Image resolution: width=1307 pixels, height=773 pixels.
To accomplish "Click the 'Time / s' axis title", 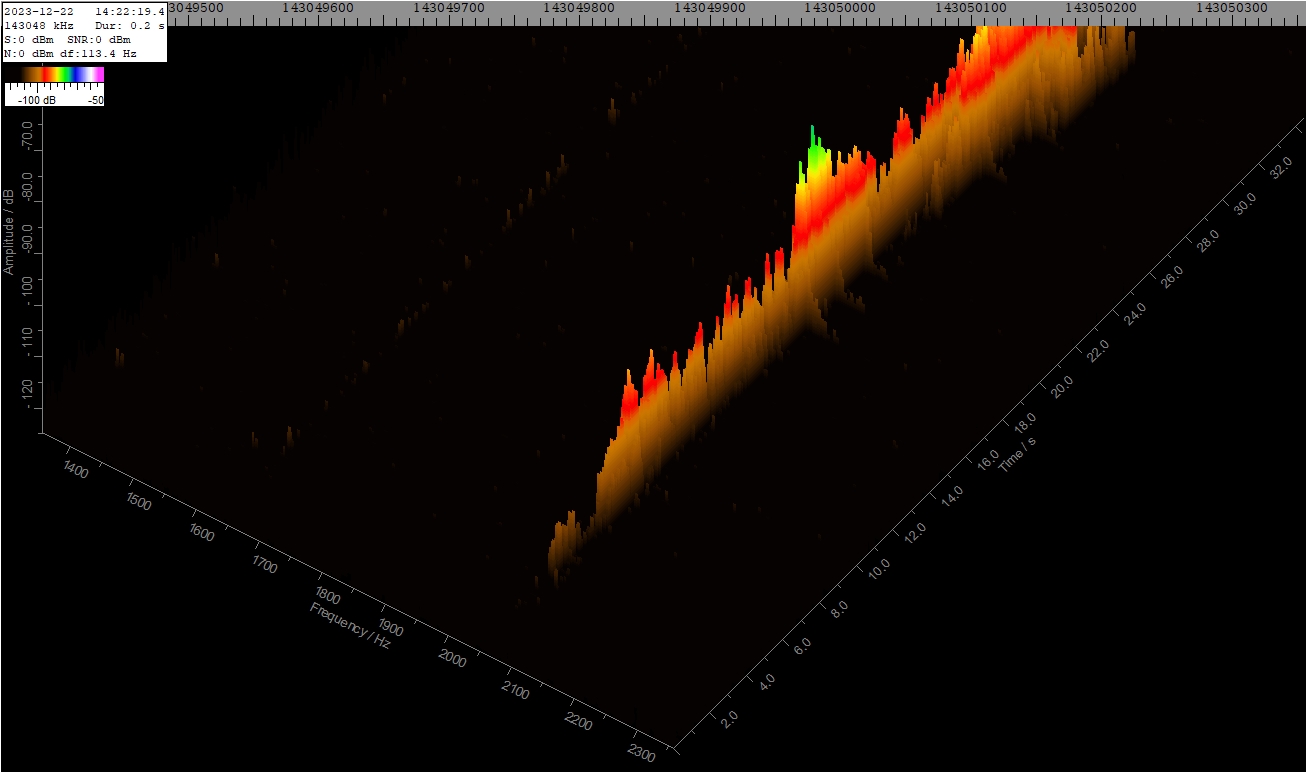I will point(1016,454).
